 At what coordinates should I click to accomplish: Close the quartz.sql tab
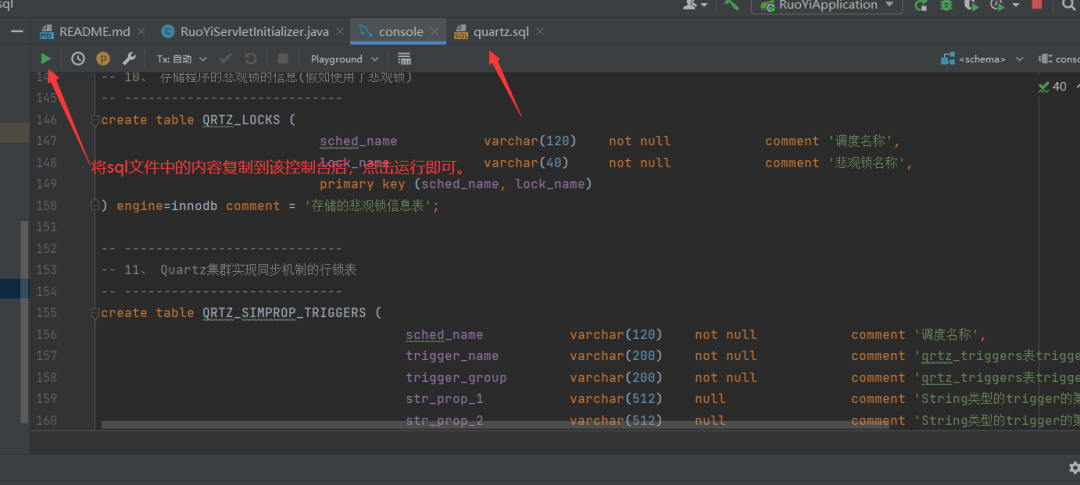[540, 32]
